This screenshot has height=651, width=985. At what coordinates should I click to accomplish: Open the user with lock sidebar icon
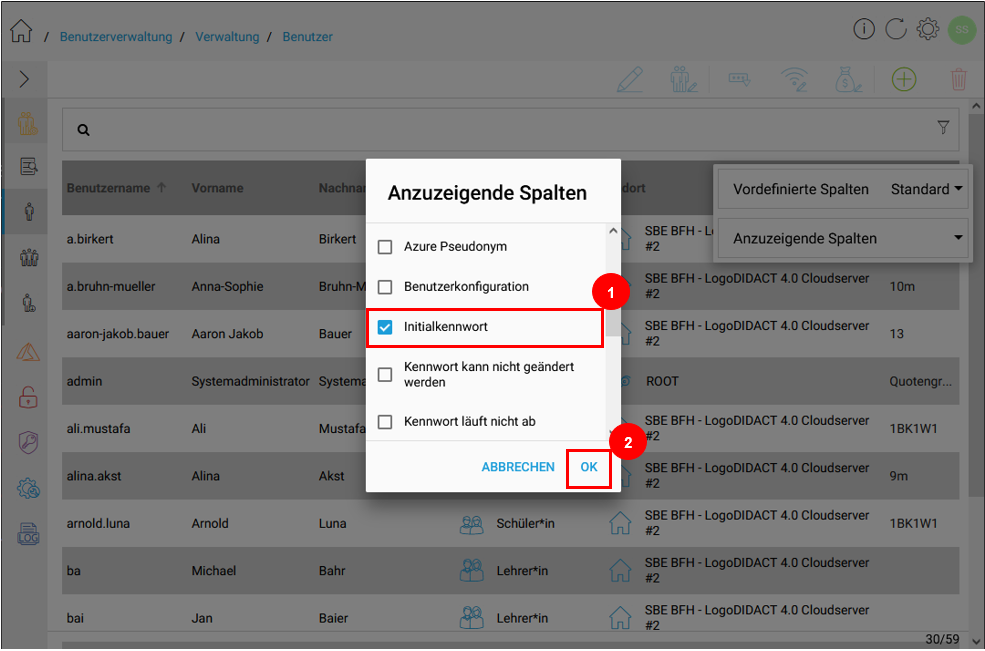point(29,303)
